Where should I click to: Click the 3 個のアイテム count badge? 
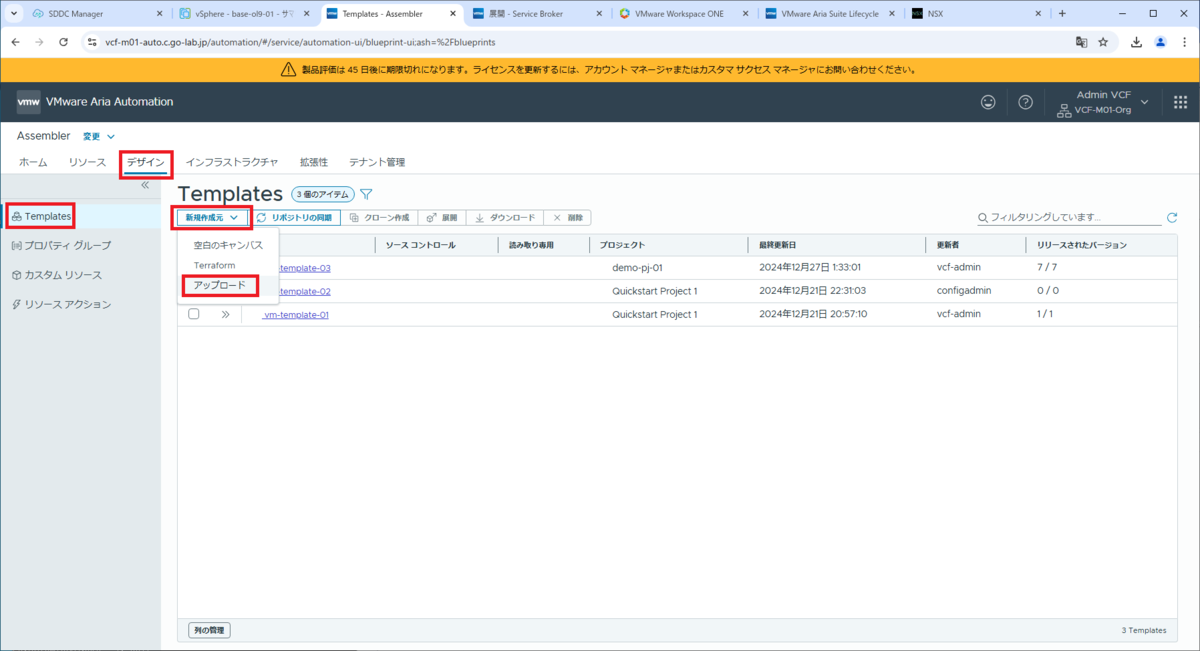tap(322, 194)
